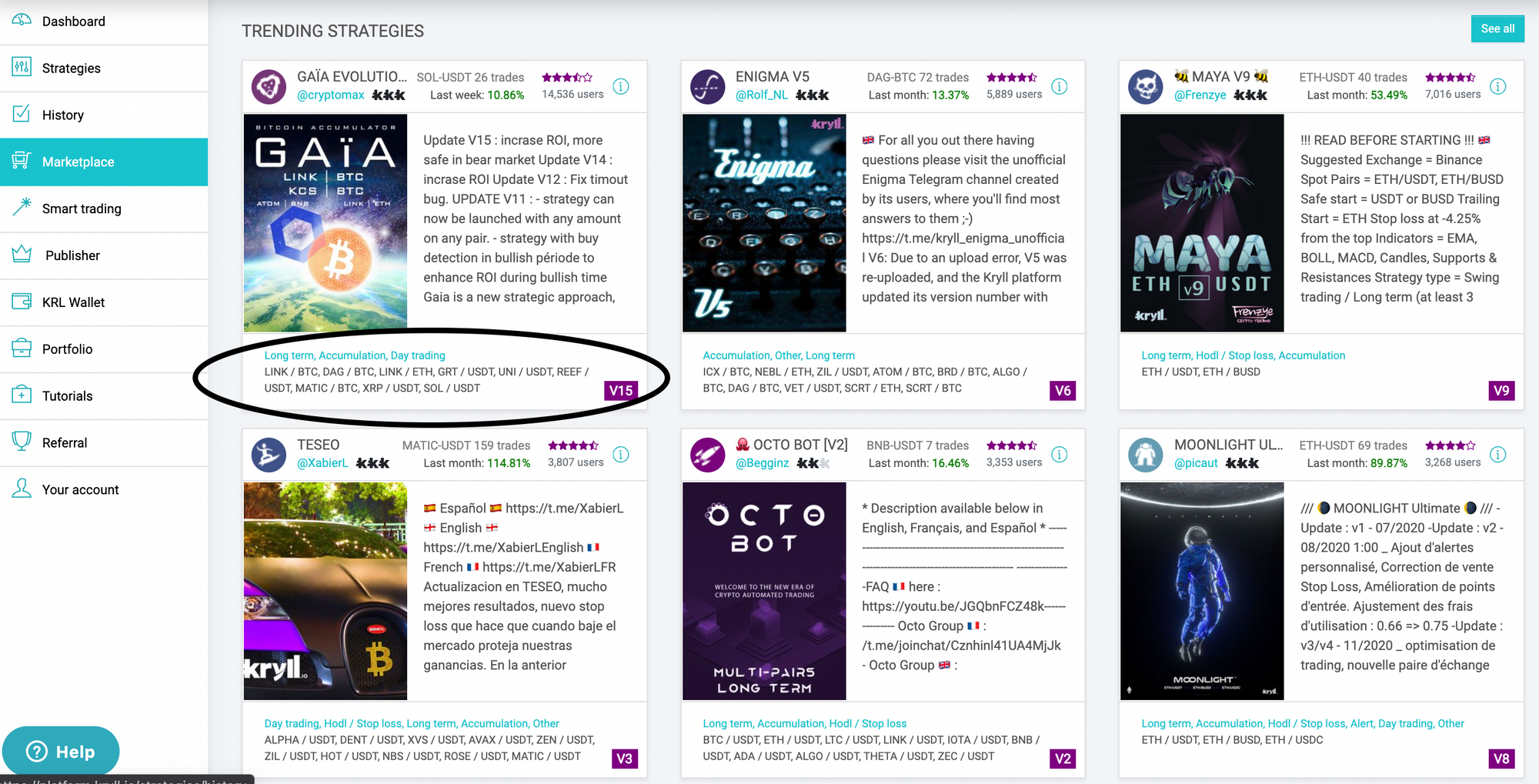The image size is (1539, 784).
Task: Open info icon on MOONLIGHT card
Action: tap(1498, 455)
